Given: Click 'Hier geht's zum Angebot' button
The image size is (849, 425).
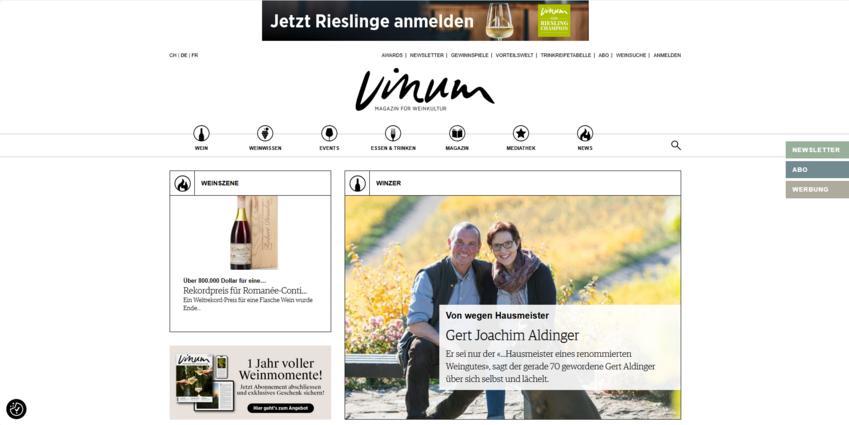Looking at the screenshot, I should click(x=280, y=408).
